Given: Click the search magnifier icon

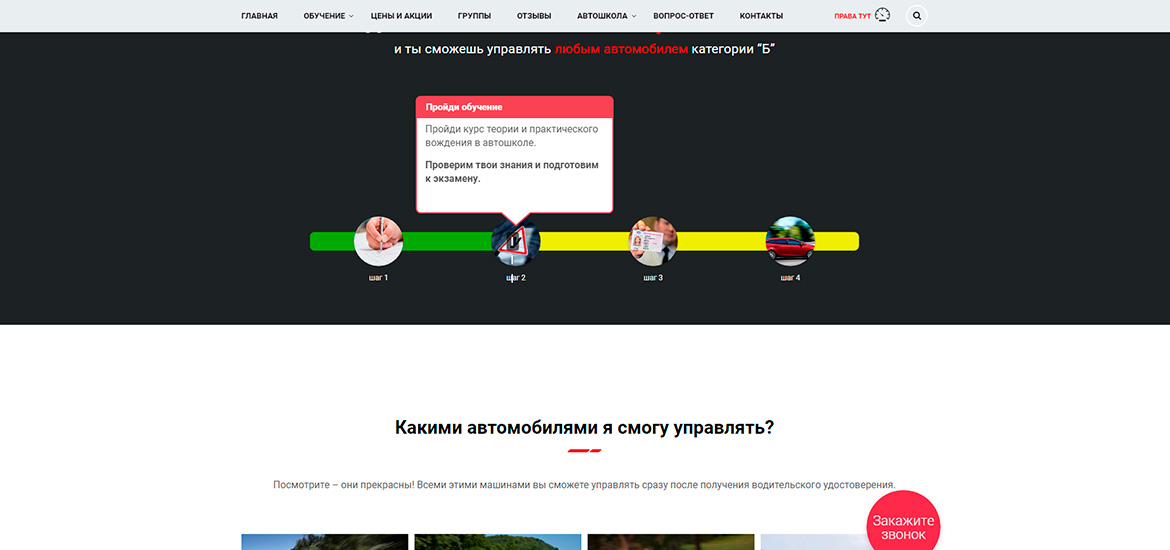Looking at the screenshot, I should (916, 16).
